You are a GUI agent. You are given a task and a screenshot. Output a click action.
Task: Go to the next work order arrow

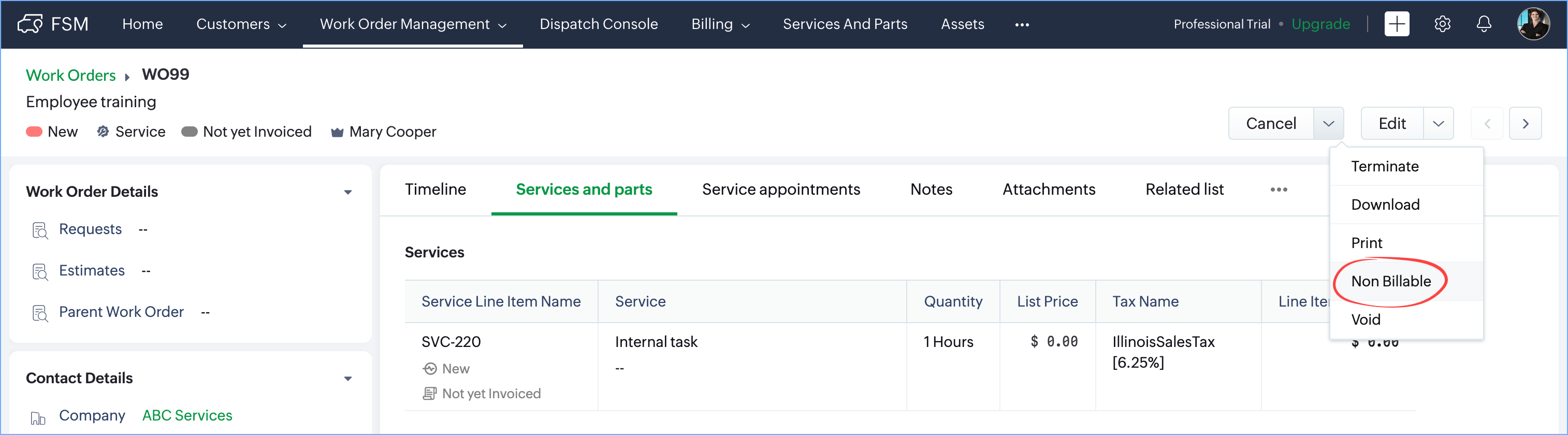(x=1525, y=123)
